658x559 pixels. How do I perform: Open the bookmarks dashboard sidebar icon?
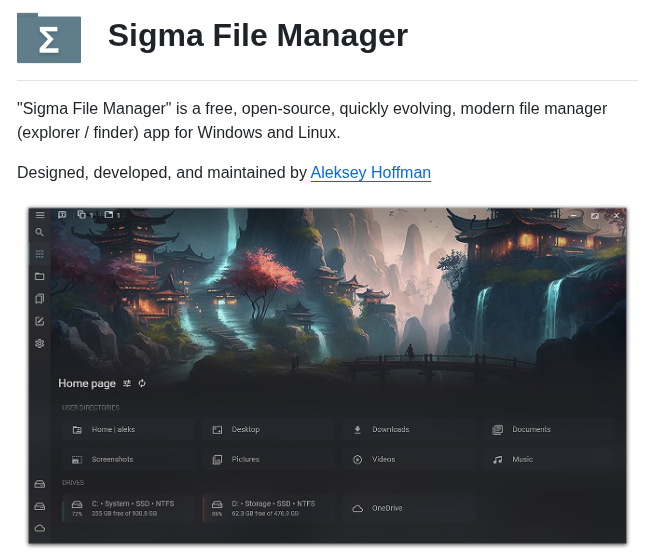pos(39,298)
